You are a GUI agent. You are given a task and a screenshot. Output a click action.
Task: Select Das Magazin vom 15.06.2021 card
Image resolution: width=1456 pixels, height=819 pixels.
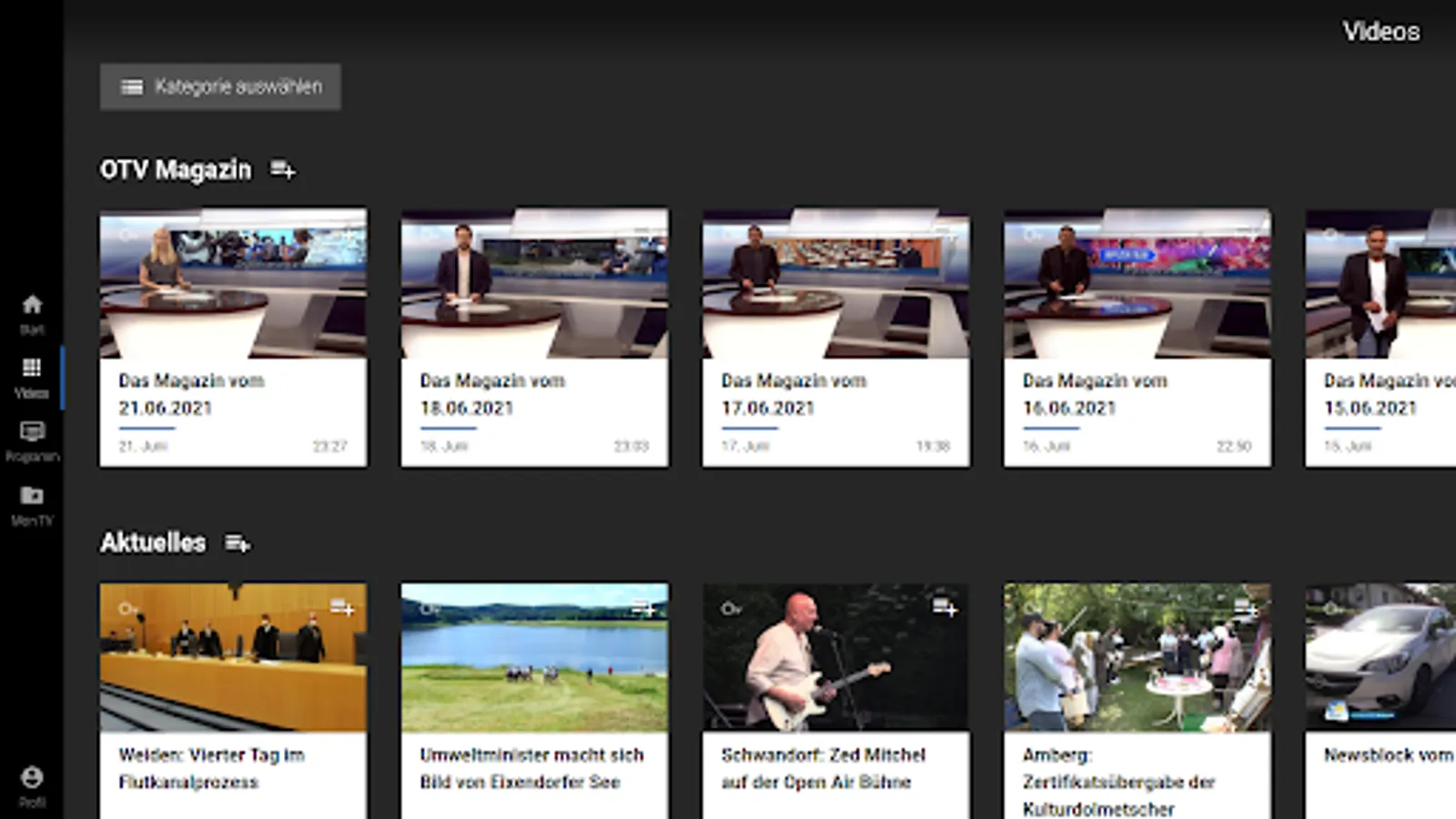(1380, 337)
